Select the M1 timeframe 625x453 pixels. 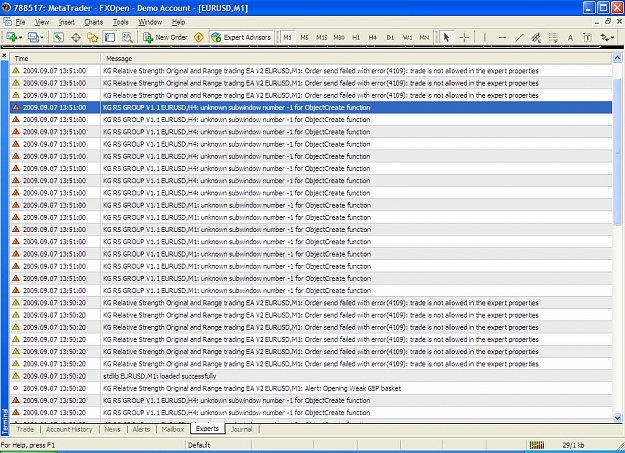287,37
